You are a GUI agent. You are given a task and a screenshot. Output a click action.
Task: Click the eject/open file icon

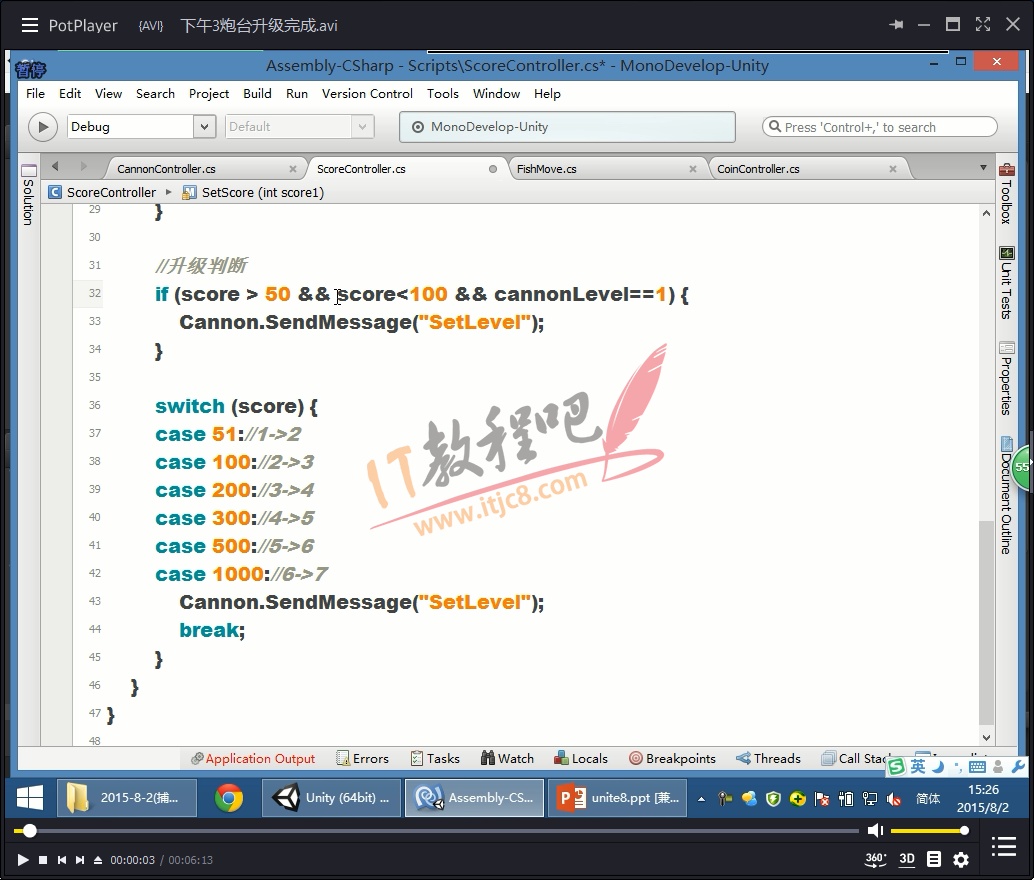[x=98, y=860]
